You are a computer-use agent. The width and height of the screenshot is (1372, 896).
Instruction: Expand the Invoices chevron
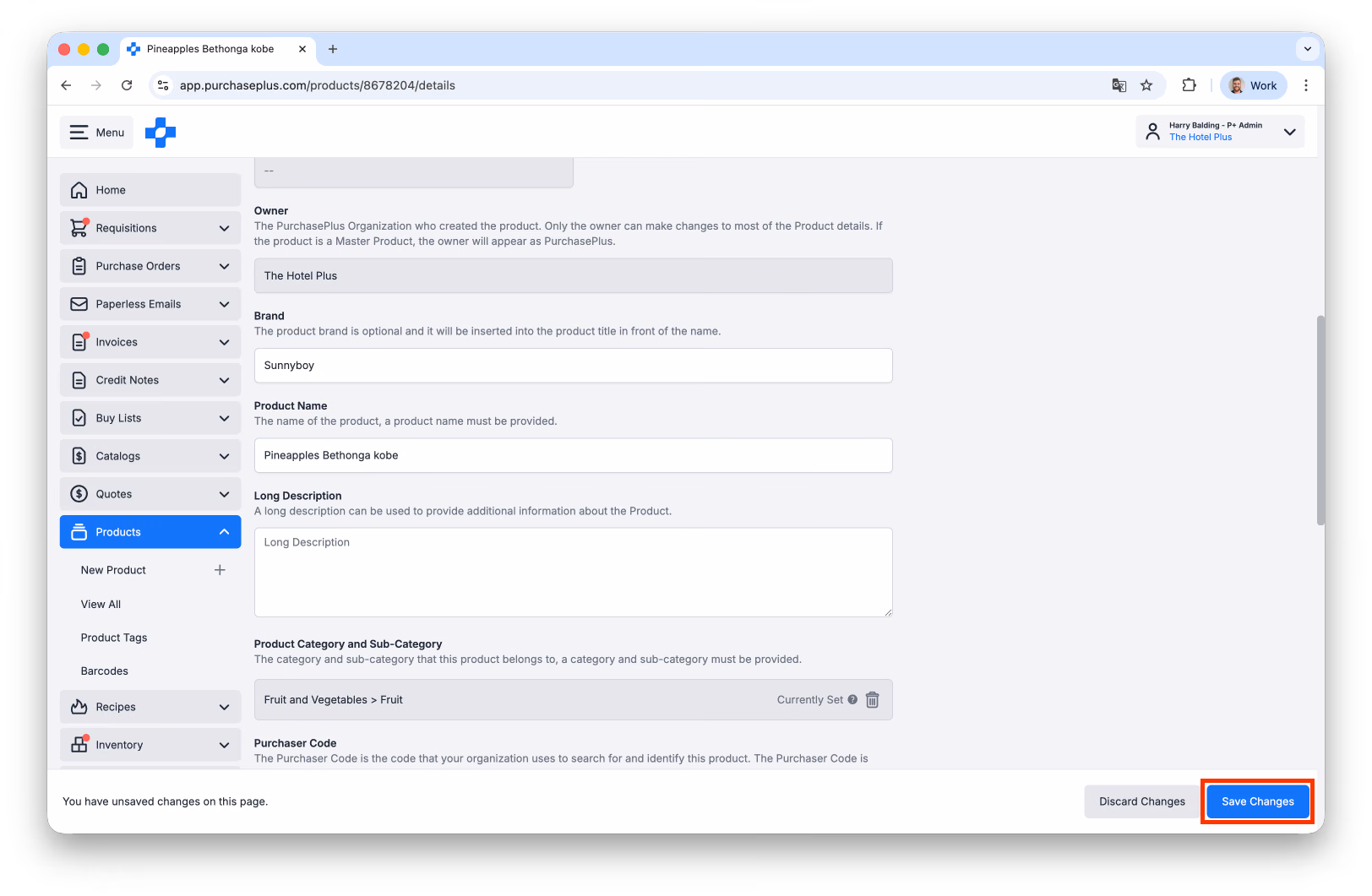224,342
